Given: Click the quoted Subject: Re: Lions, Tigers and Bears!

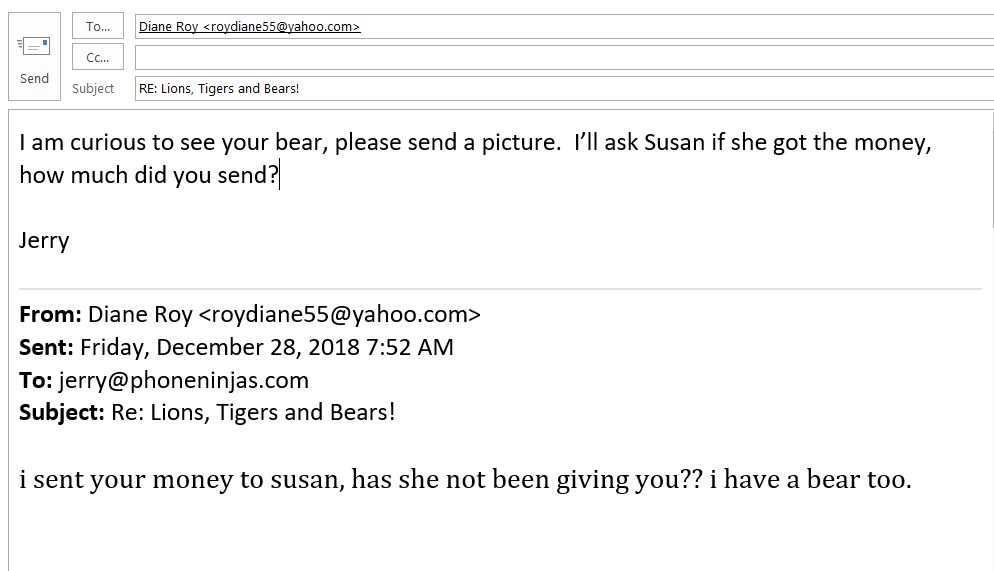Looking at the screenshot, I should (207, 413).
